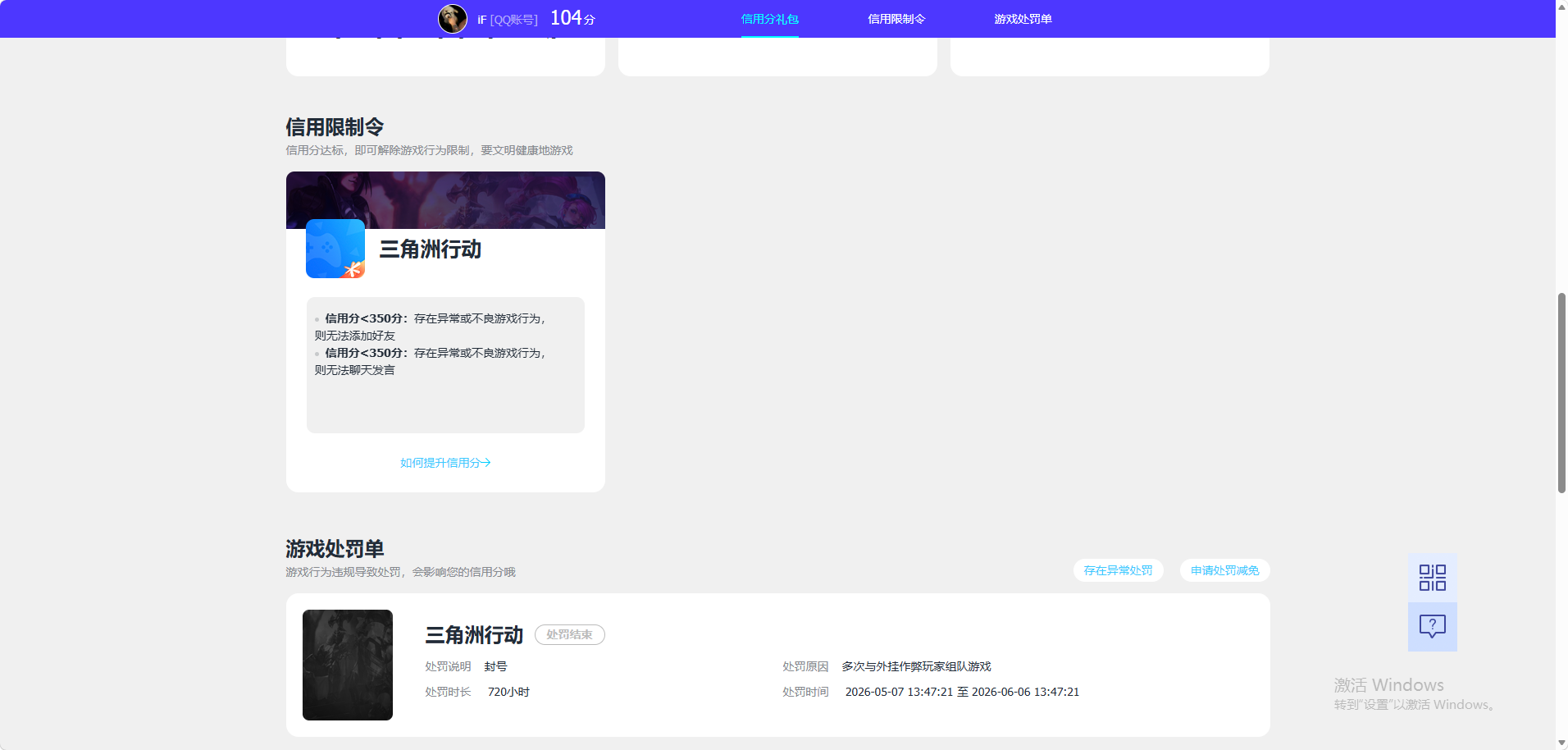
Task: Open the QR code floating icon
Action: pos(1432,578)
